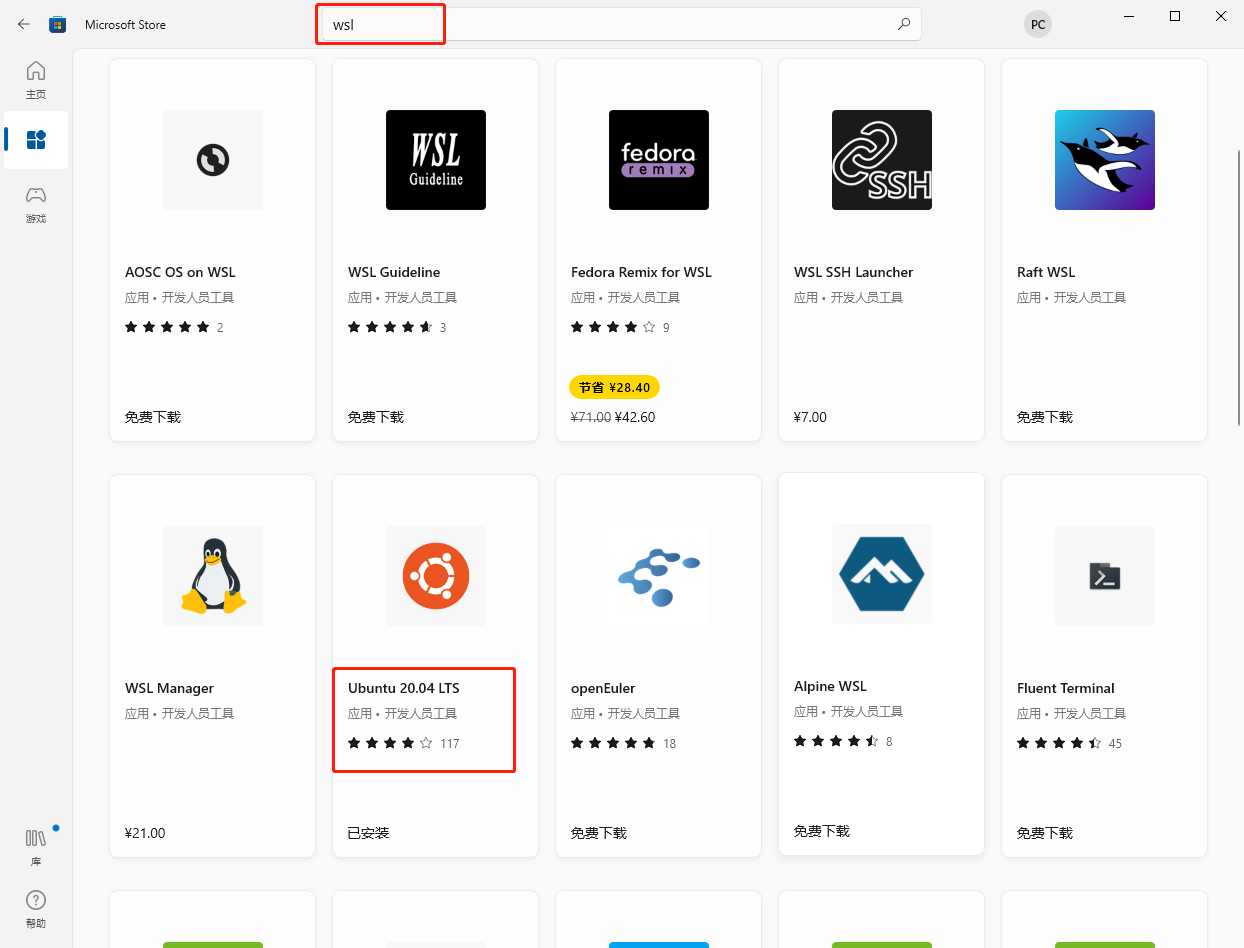Click 免费下载 under Raft WSL
This screenshot has width=1244, height=948.
[x=1045, y=417]
